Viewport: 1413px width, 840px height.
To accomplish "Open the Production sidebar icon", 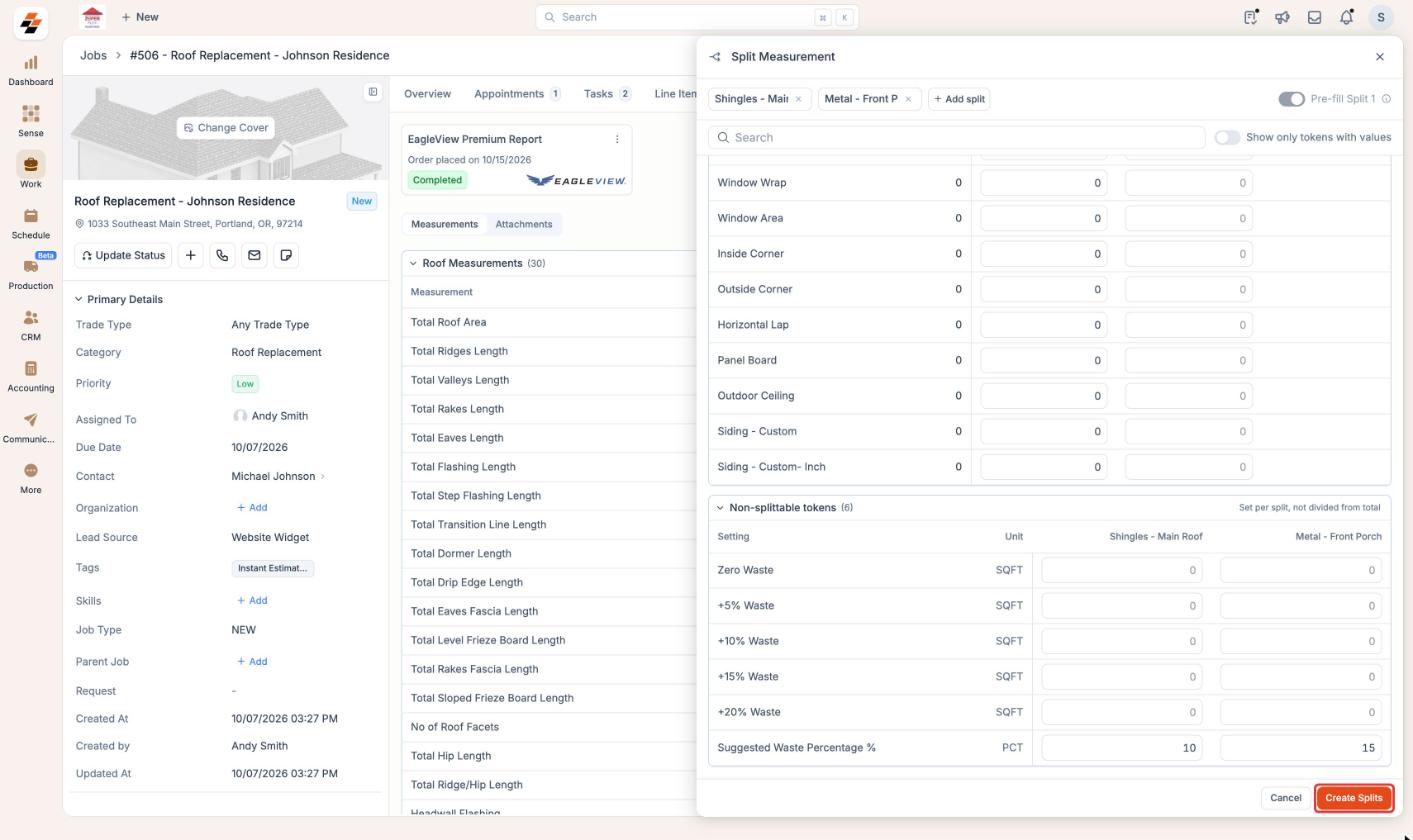I will click(30, 274).
